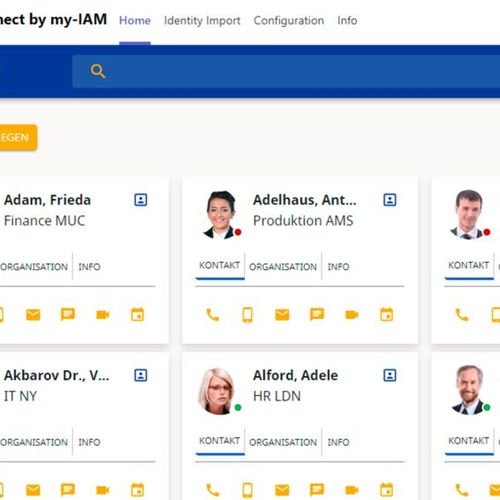The image size is (500, 500).
Task: Start video call with Adelhaus
Action: pyautogui.click(x=352, y=315)
